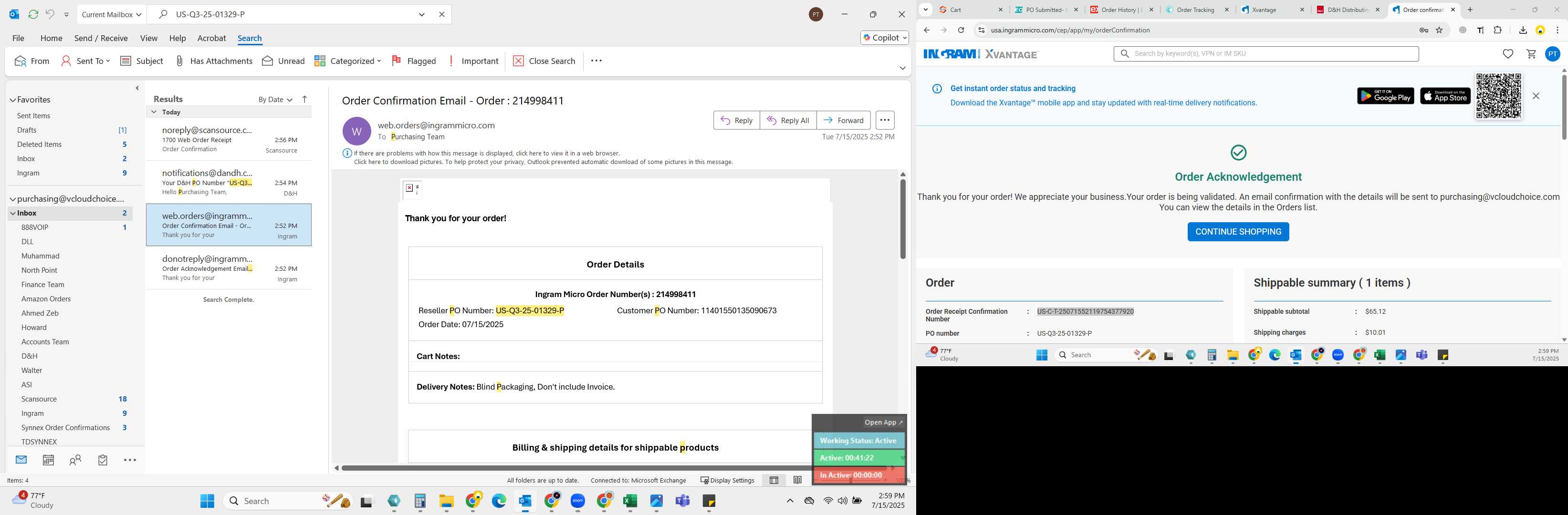Open the Sent To filter dropdown
The width and height of the screenshot is (1568, 515).
pyautogui.click(x=86, y=61)
